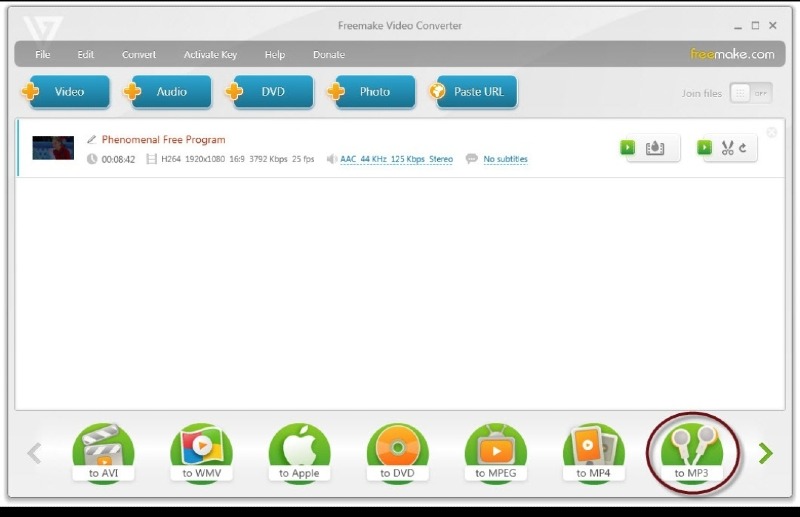The height and width of the screenshot is (517, 800).
Task: Maximize the Freemake Video Converter window
Action: 755,26
